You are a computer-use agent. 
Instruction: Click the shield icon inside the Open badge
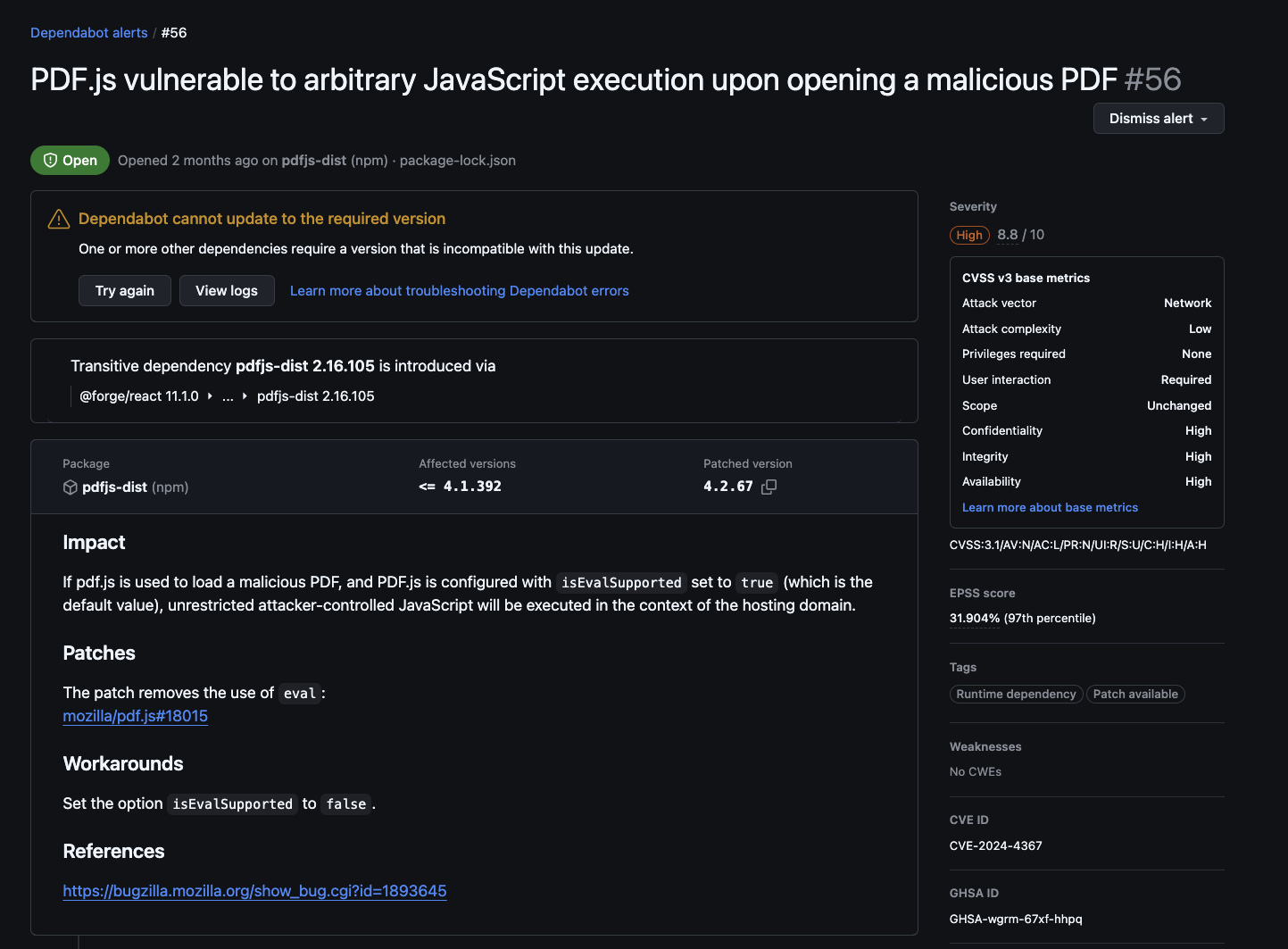point(51,160)
